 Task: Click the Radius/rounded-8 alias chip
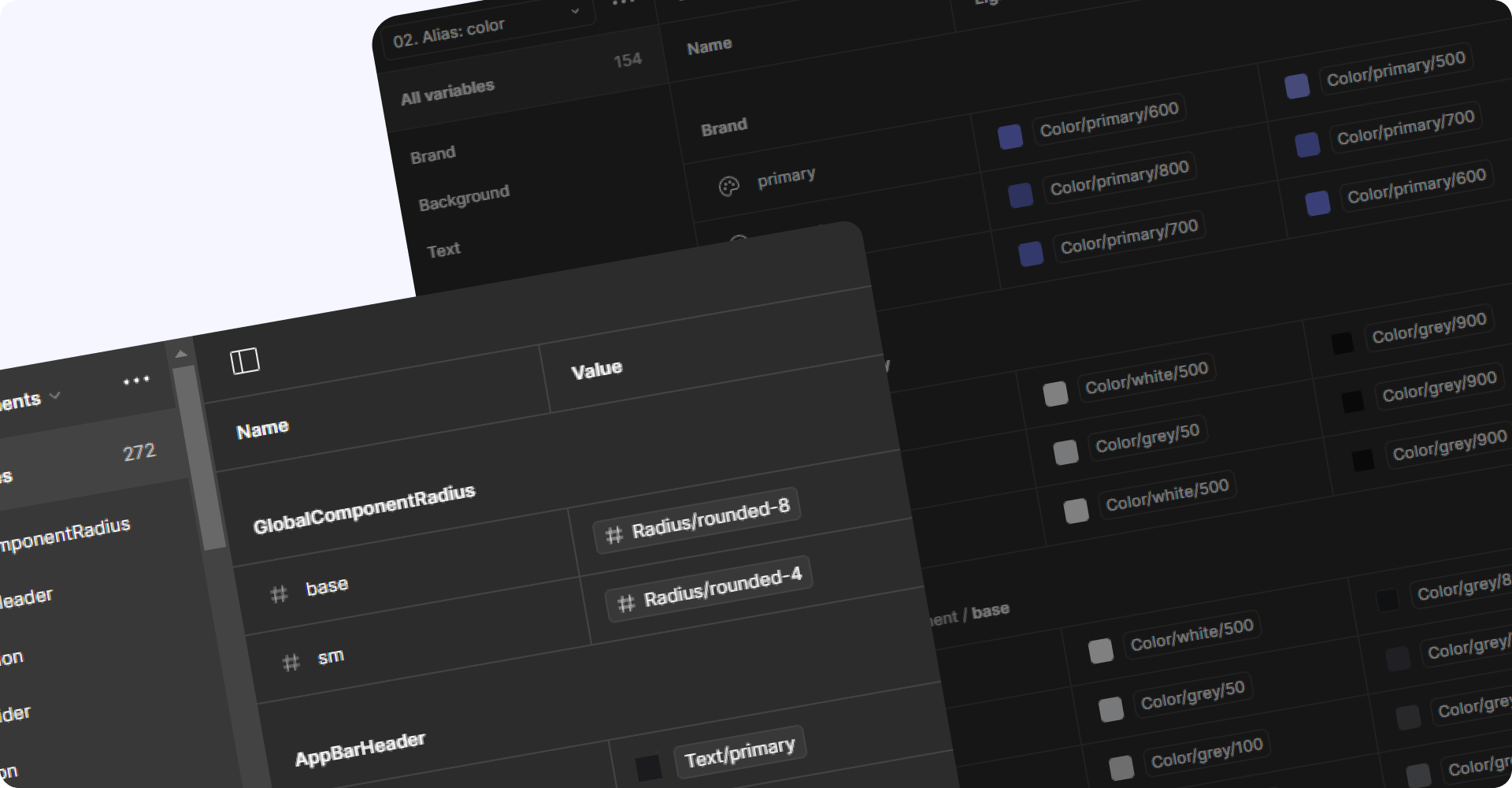pos(698,521)
